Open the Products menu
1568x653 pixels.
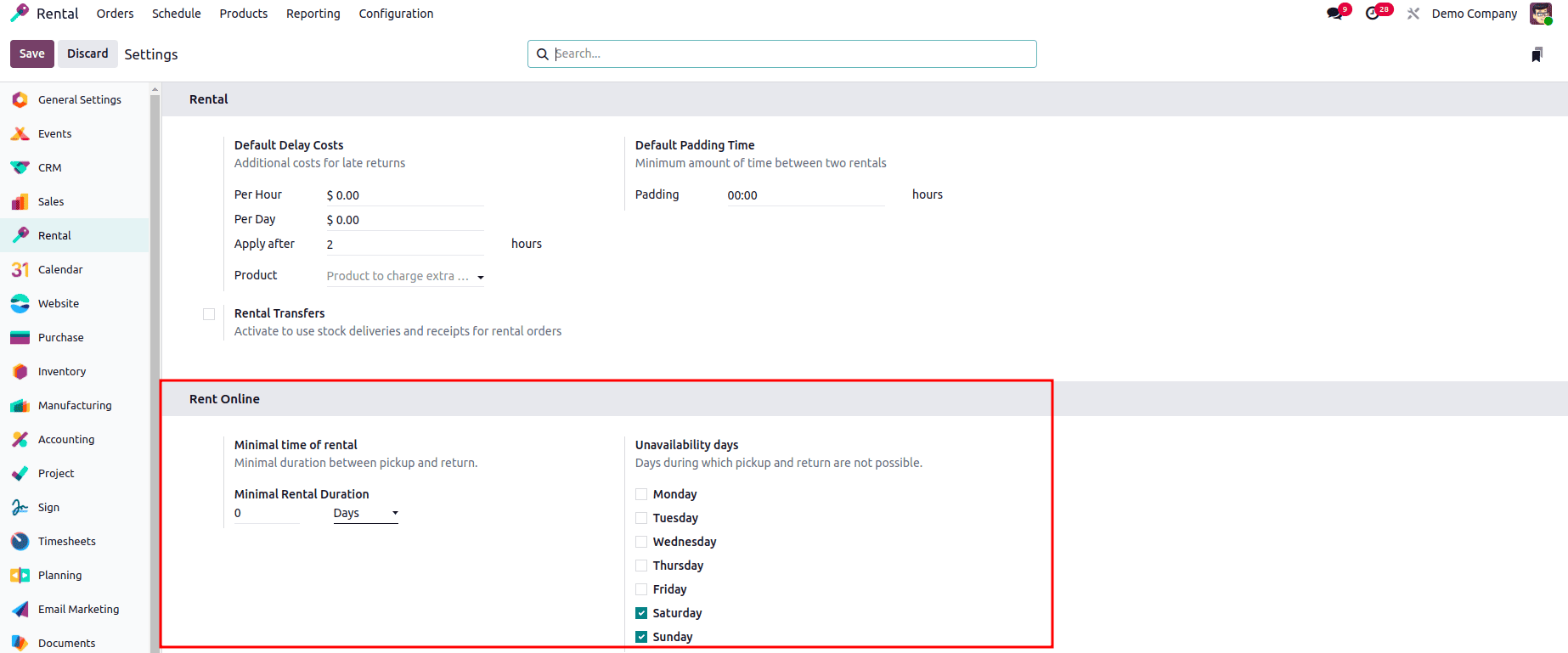pyautogui.click(x=244, y=14)
